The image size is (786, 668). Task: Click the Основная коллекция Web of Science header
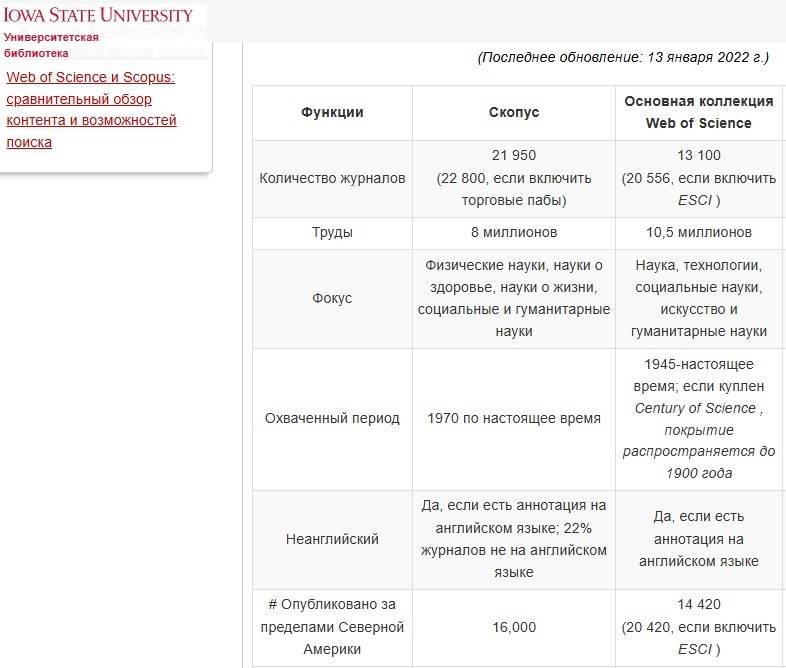click(x=698, y=112)
